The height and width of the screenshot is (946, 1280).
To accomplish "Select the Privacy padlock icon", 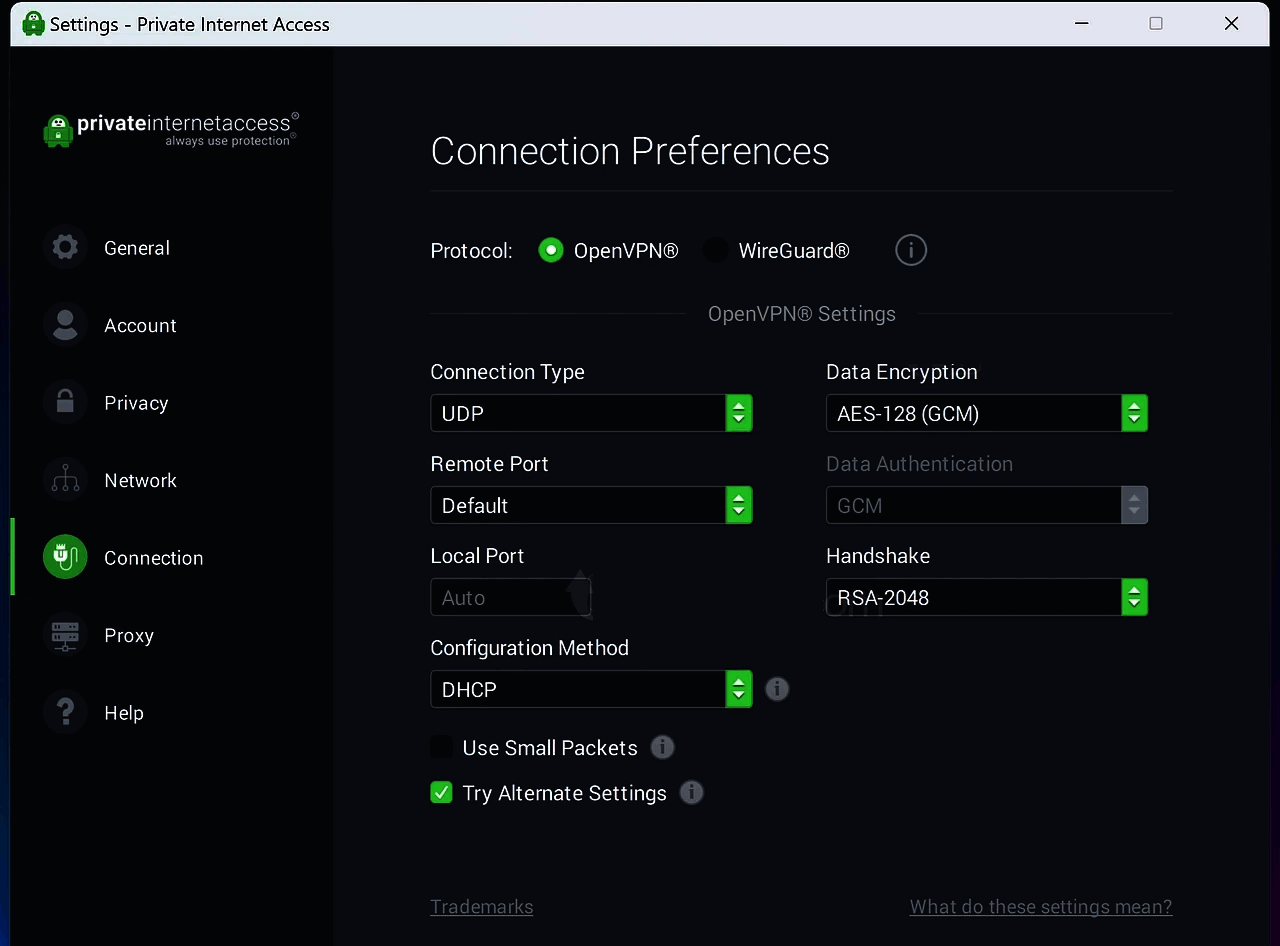I will pos(65,403).
